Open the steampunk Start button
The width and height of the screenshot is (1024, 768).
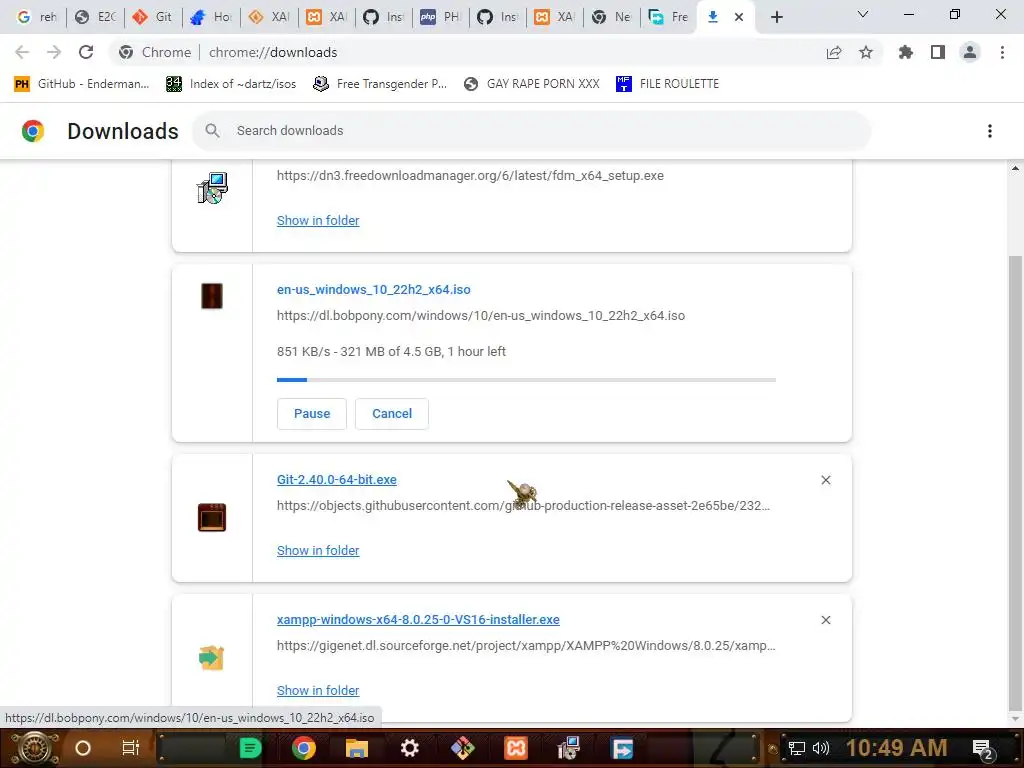click(x=34, y=748)
